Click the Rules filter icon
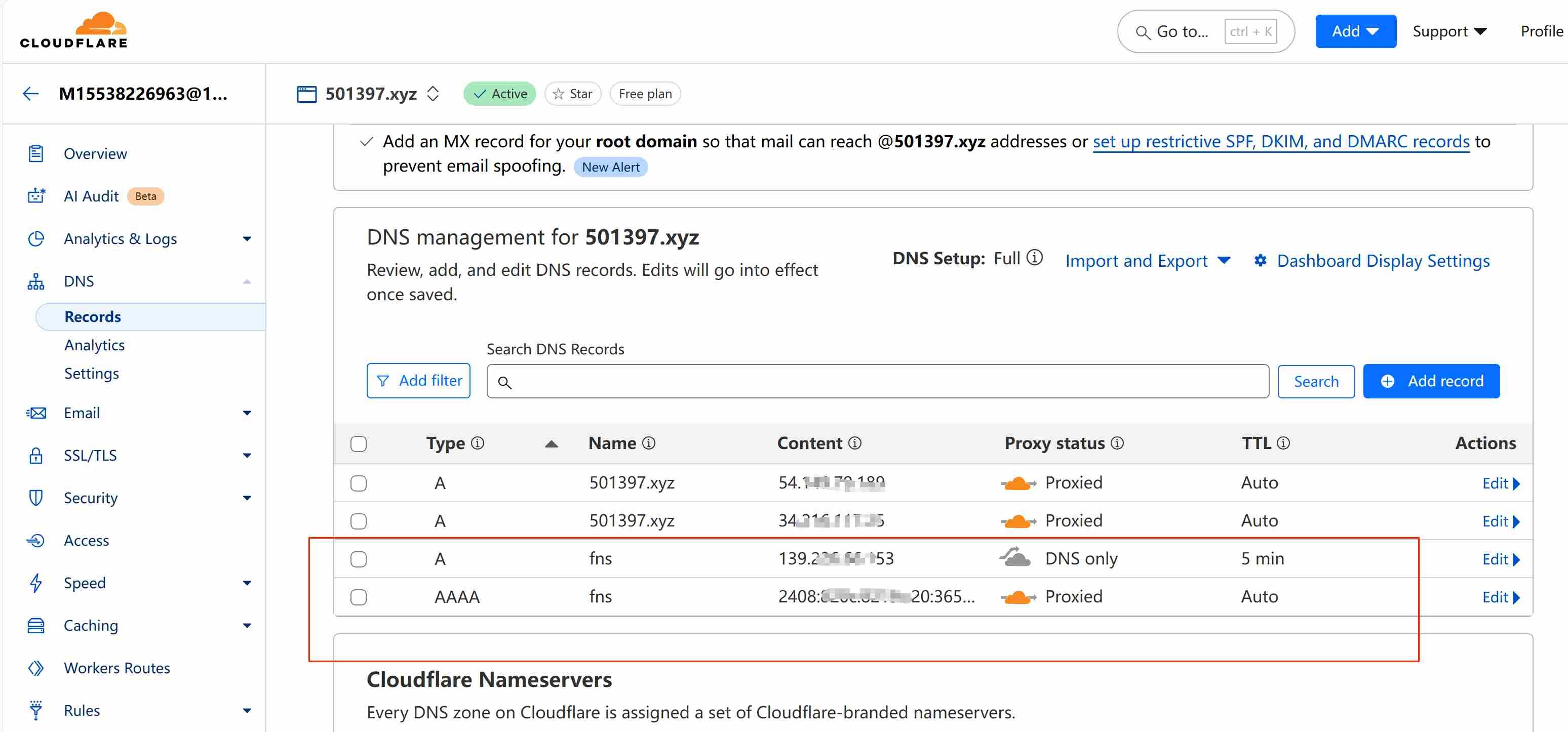The height and width of the screenshot is (732, 1568). pos(36,711)
